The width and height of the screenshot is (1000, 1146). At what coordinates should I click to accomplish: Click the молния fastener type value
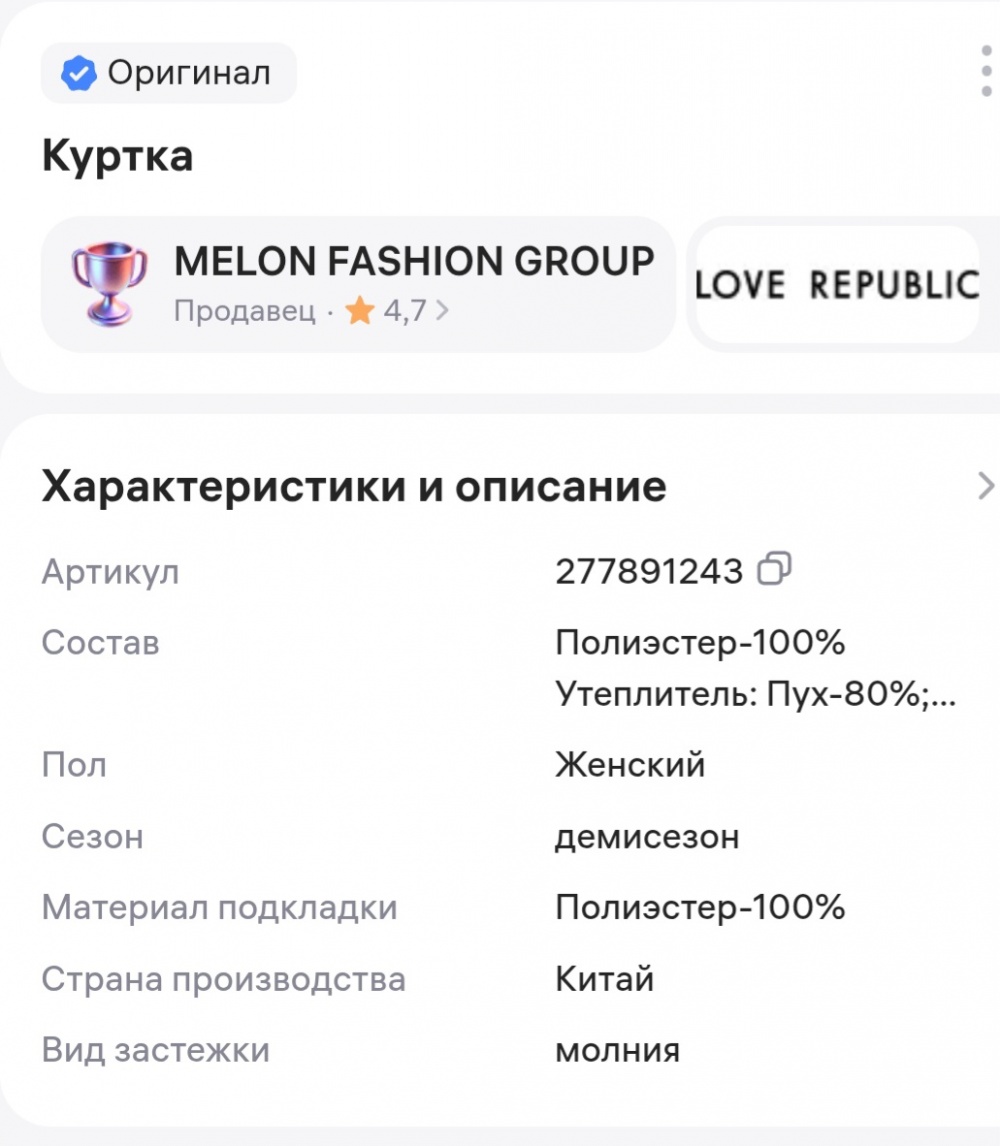tap(617, 1050)
